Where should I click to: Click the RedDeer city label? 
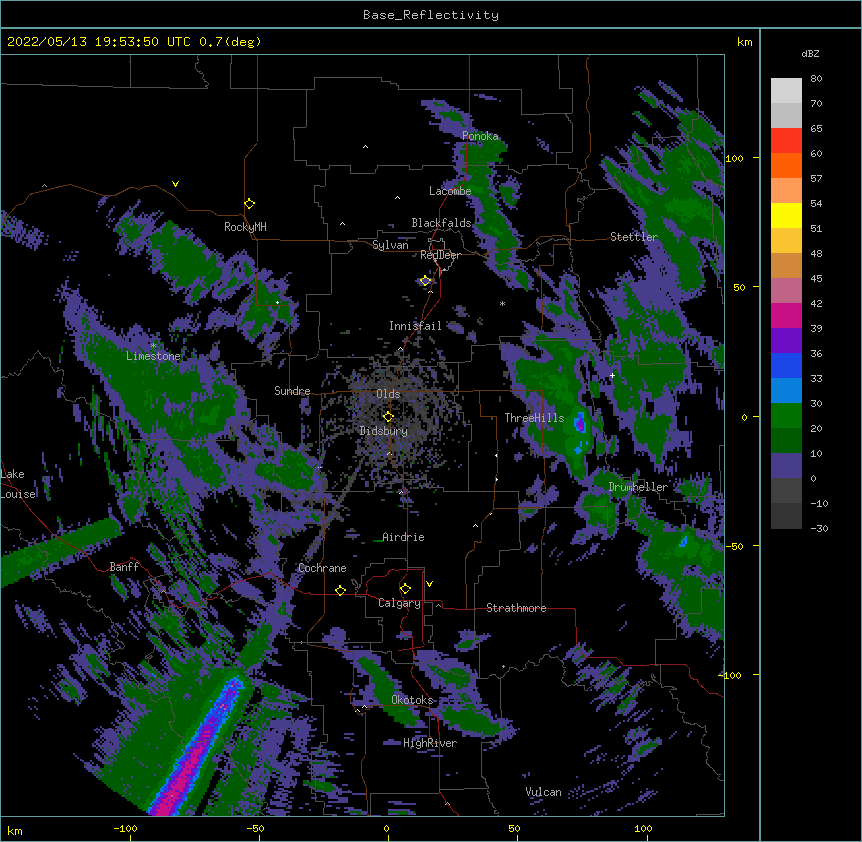pos(440,255)
